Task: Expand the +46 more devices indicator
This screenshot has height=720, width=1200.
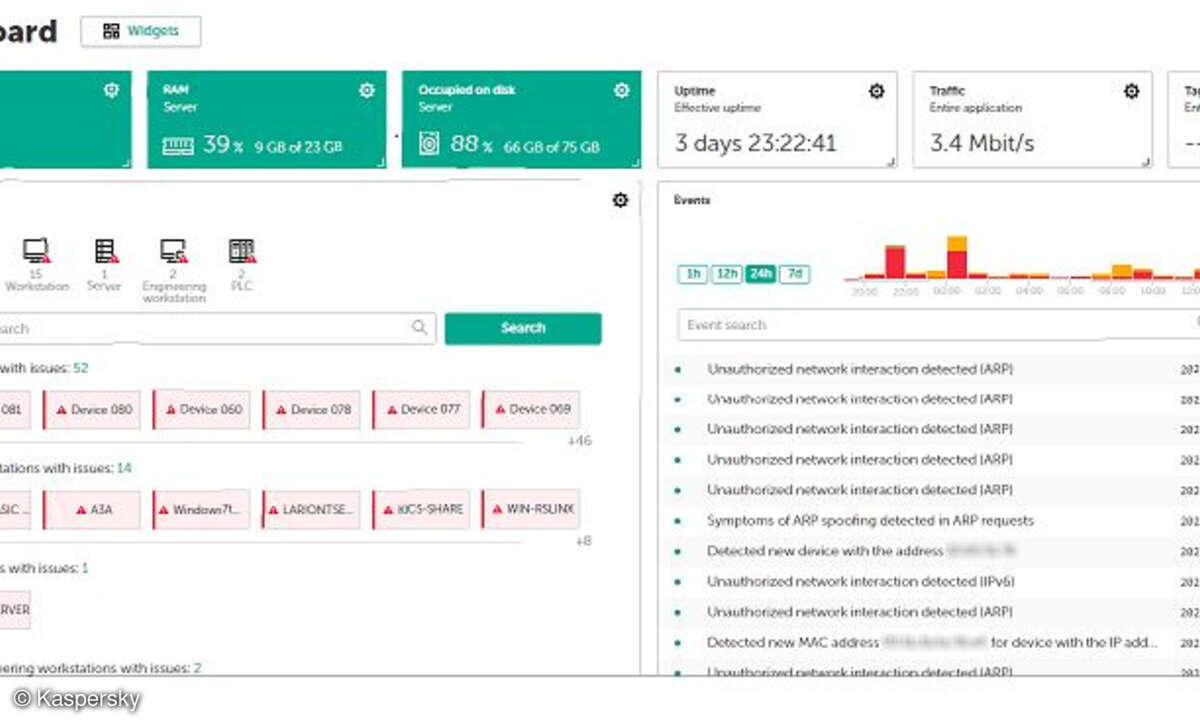Action: pos(579,441)
